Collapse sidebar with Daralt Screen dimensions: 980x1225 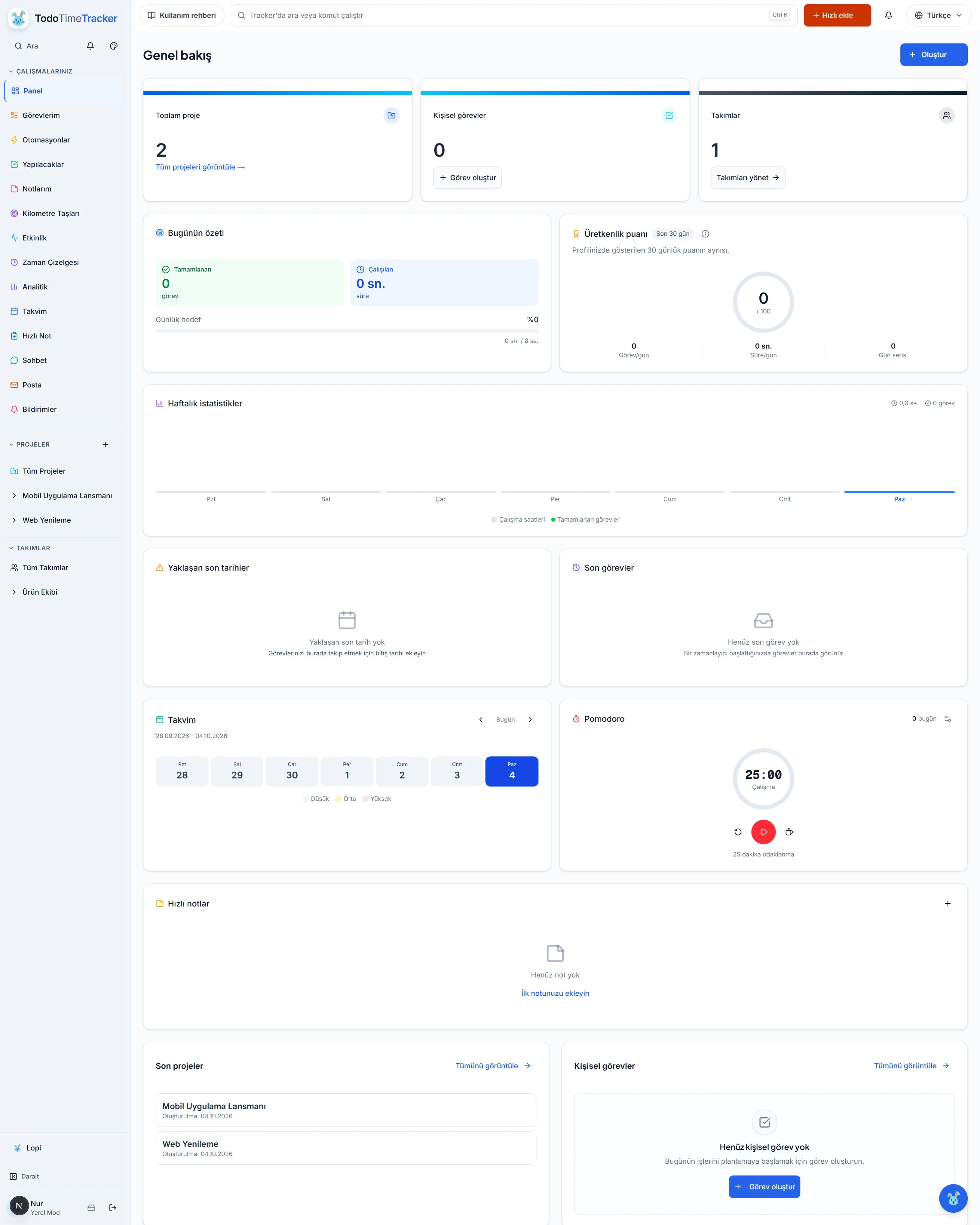click(x=24, y=1176)
